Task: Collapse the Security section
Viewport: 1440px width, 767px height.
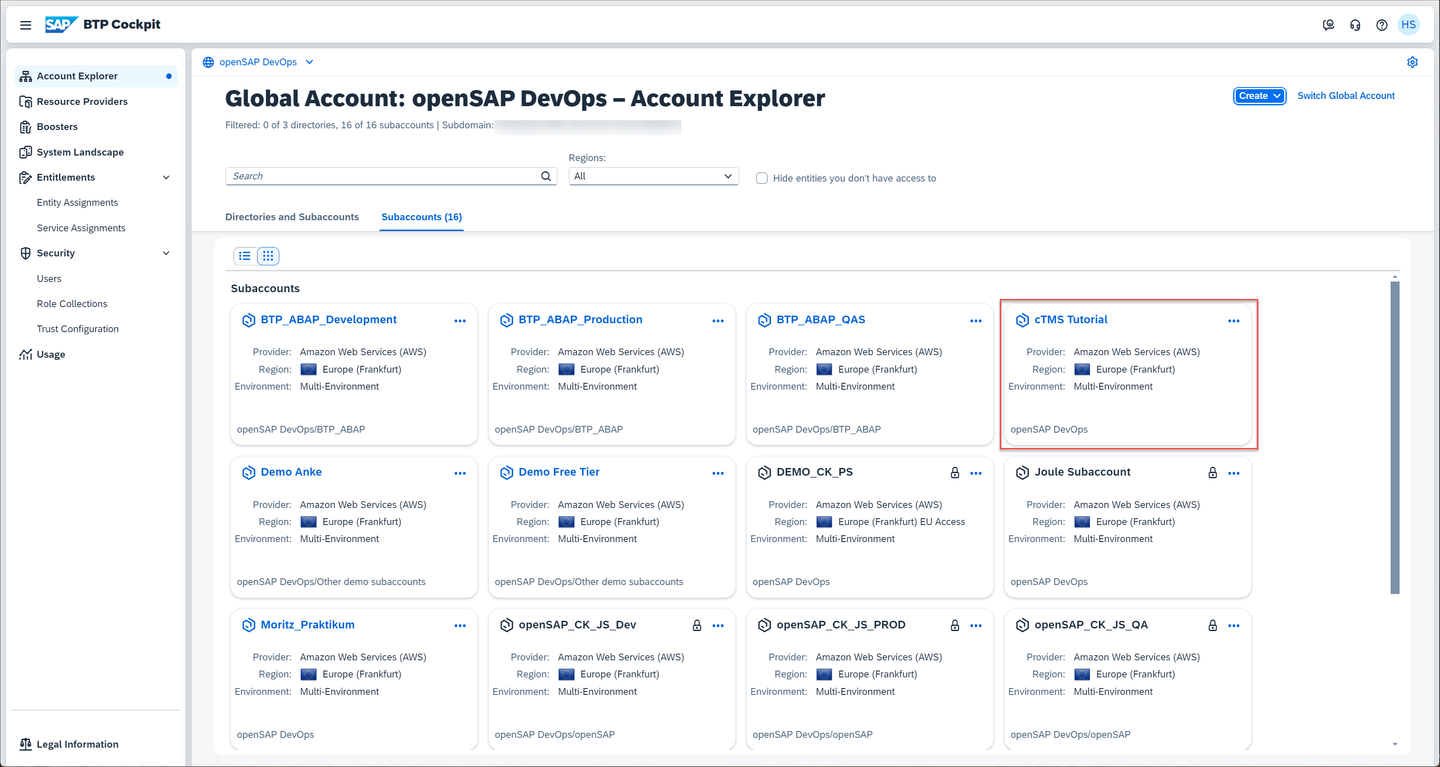Action: click(x=166, y=254)
